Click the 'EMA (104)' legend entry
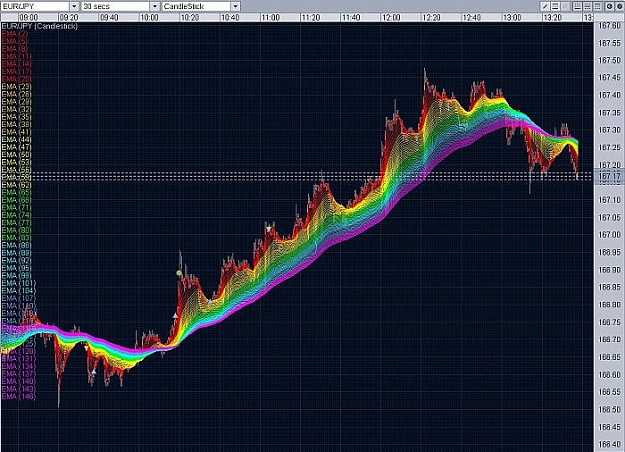The height and width of the screenshot is (452, 625). (x=18, y=291)
